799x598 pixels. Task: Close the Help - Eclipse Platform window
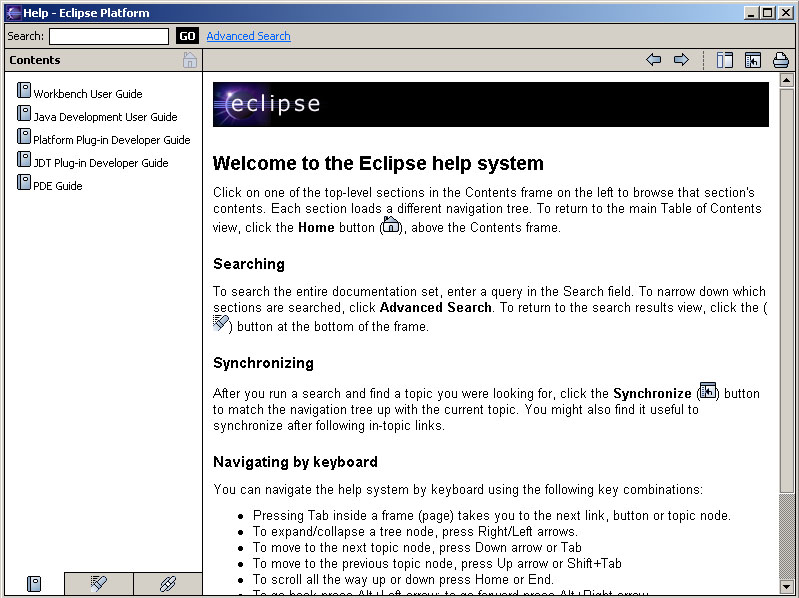[x=786, y=13]
